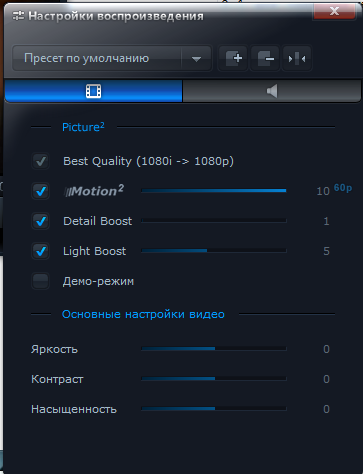Click the Яркость slider
Viewport: 363px width, 474px height.
pyautogui.click(x=214, y=349)
